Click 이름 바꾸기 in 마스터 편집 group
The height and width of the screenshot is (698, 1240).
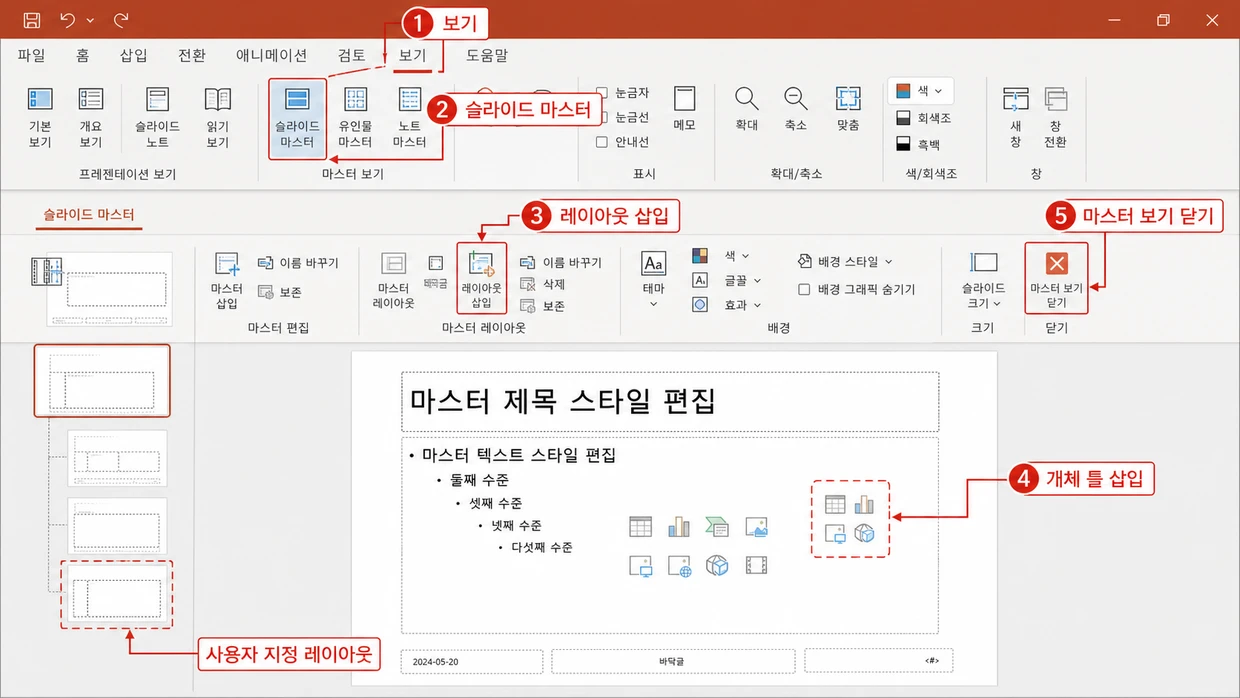tap(298, 263)
